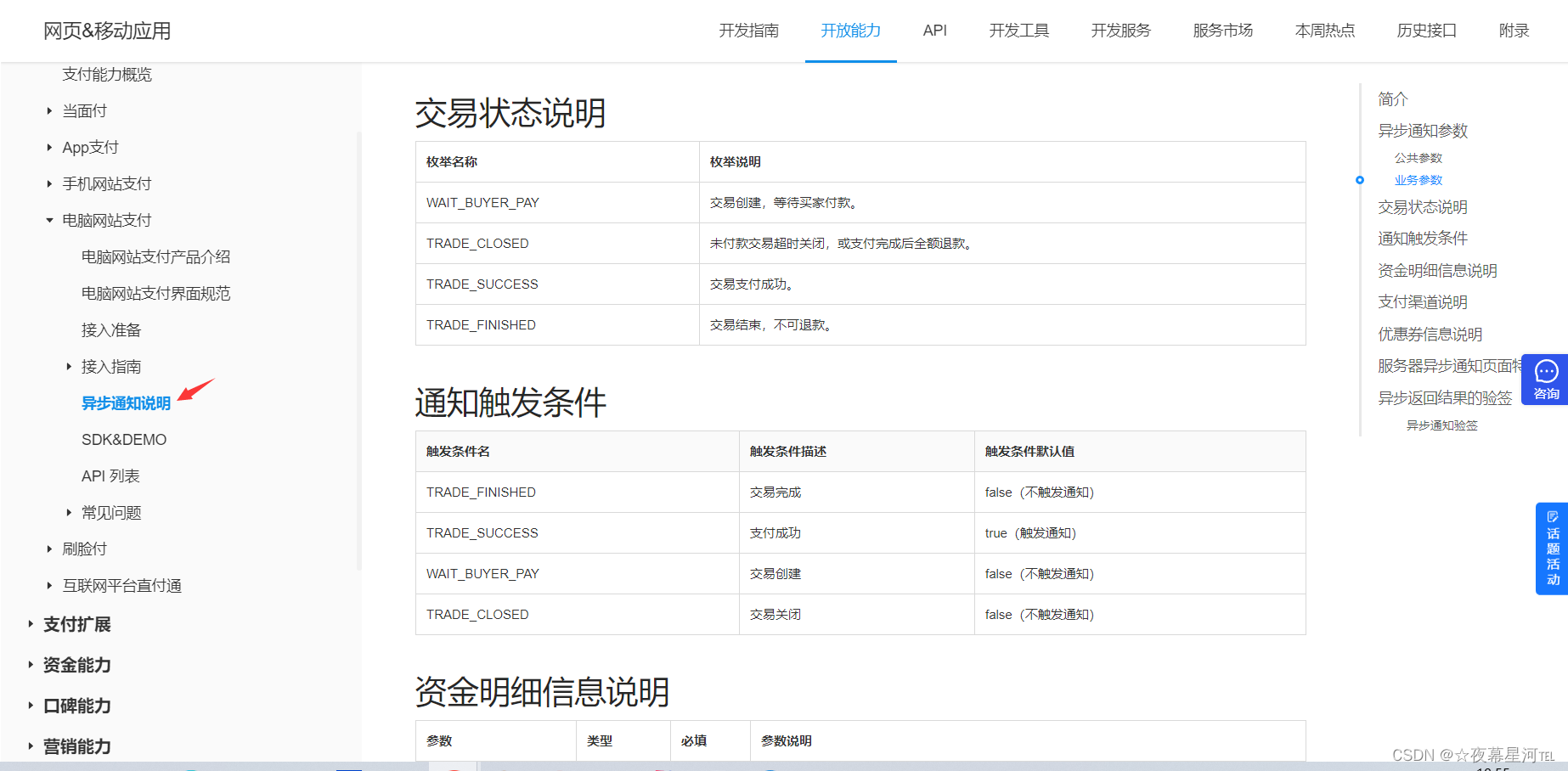Jump to 资金明细信息说明 in outline

click(x=1437, y=271)
